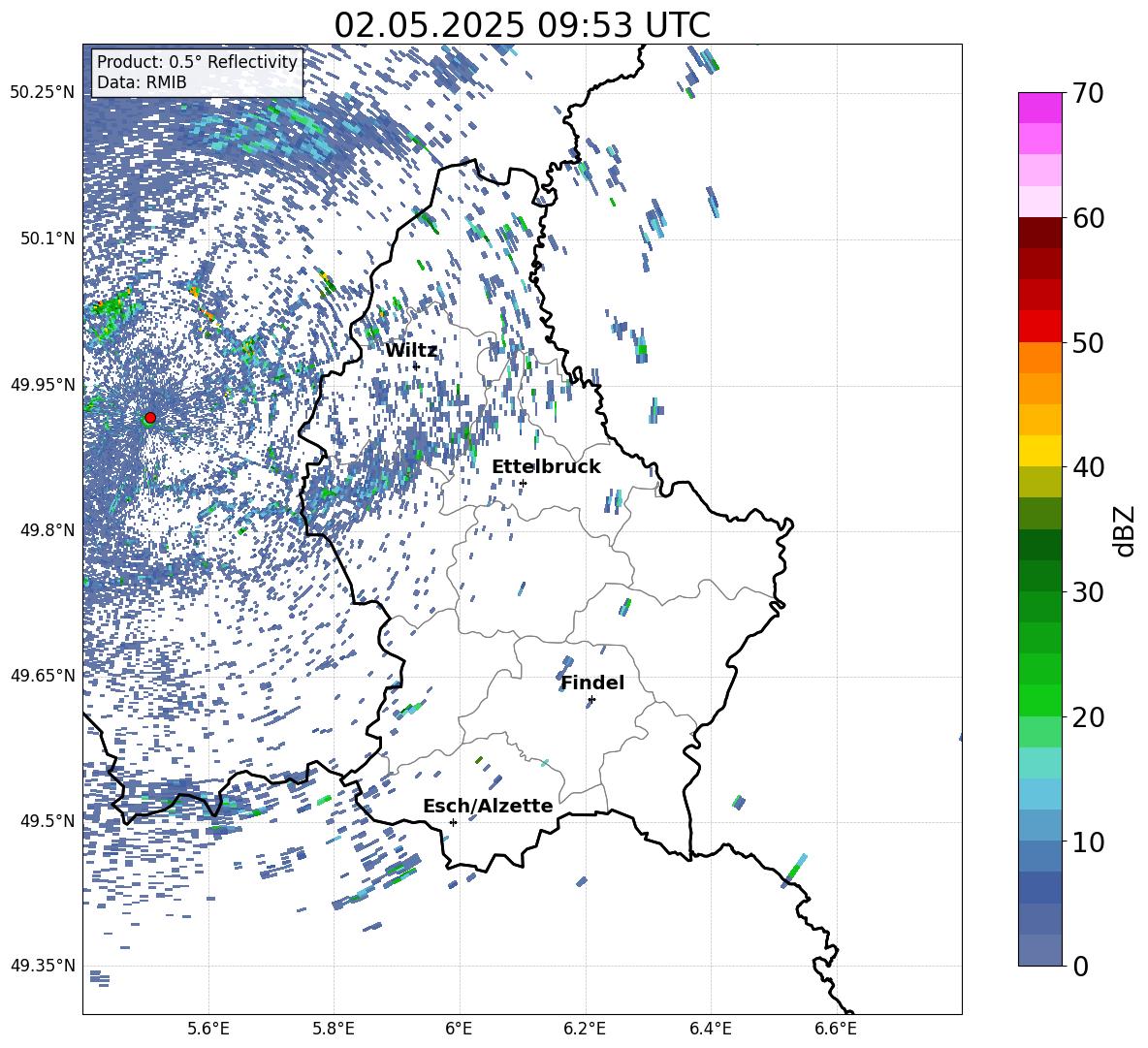1148x1048 pixels.
Task: Click the 5.6°E longitude label
Action: pyautogui.click(x=208, y=1029)
